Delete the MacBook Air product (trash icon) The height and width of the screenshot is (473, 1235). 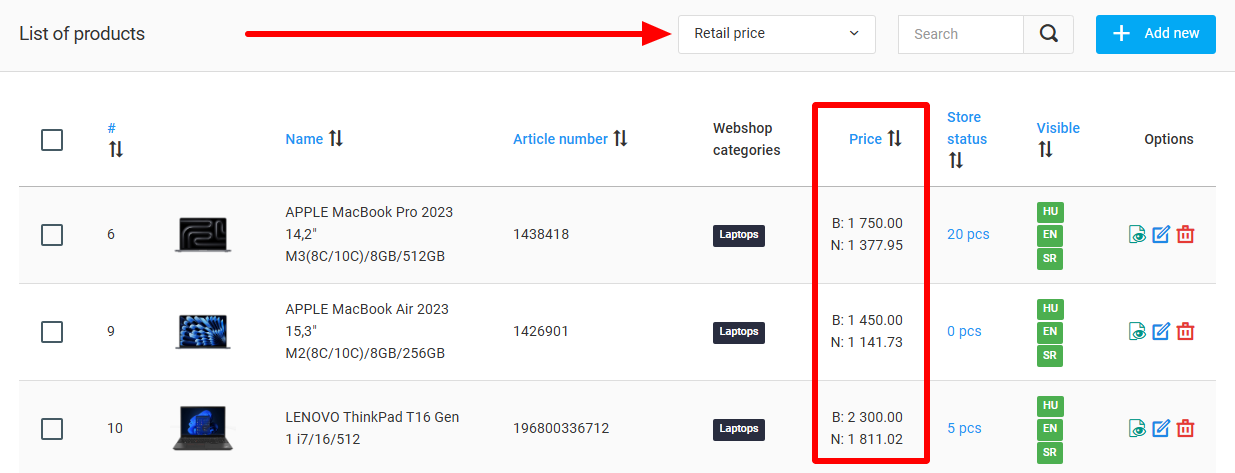(1185, 331)
